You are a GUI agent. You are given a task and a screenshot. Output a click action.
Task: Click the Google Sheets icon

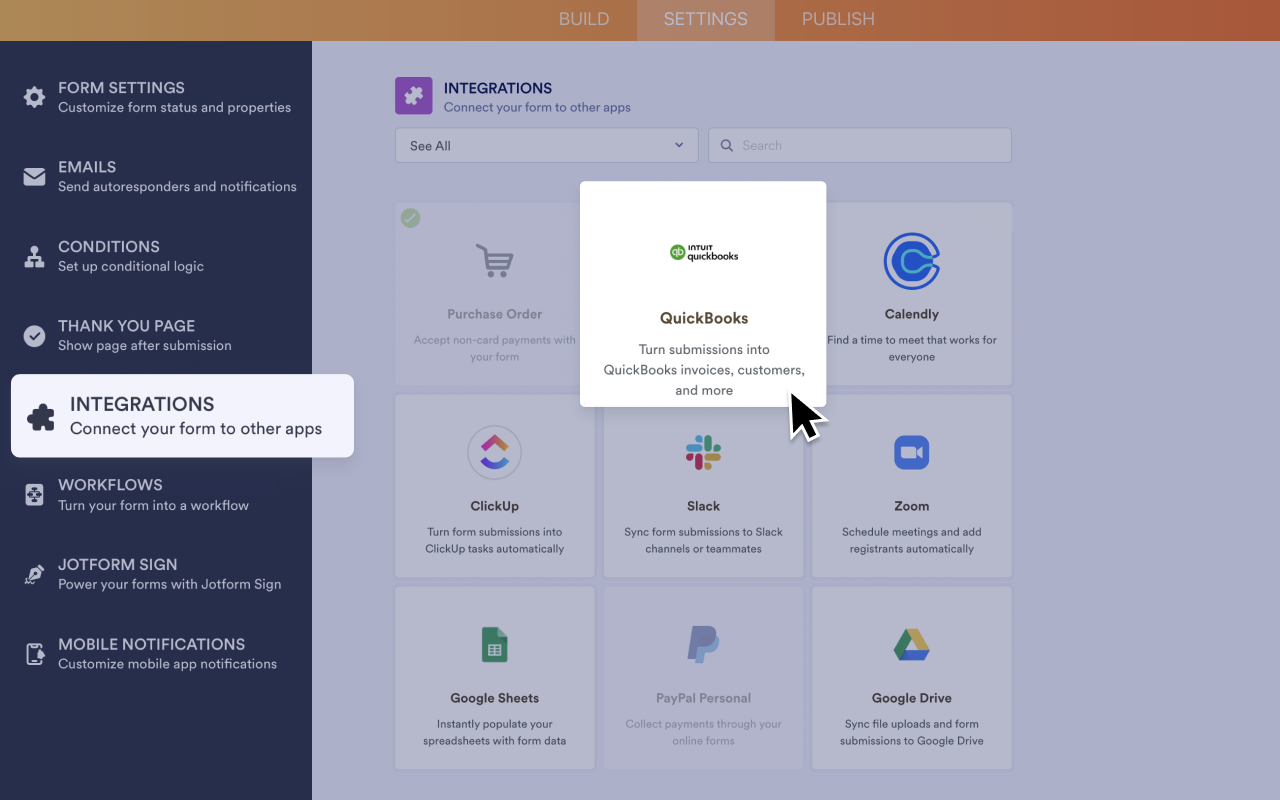tap(494, 644)
